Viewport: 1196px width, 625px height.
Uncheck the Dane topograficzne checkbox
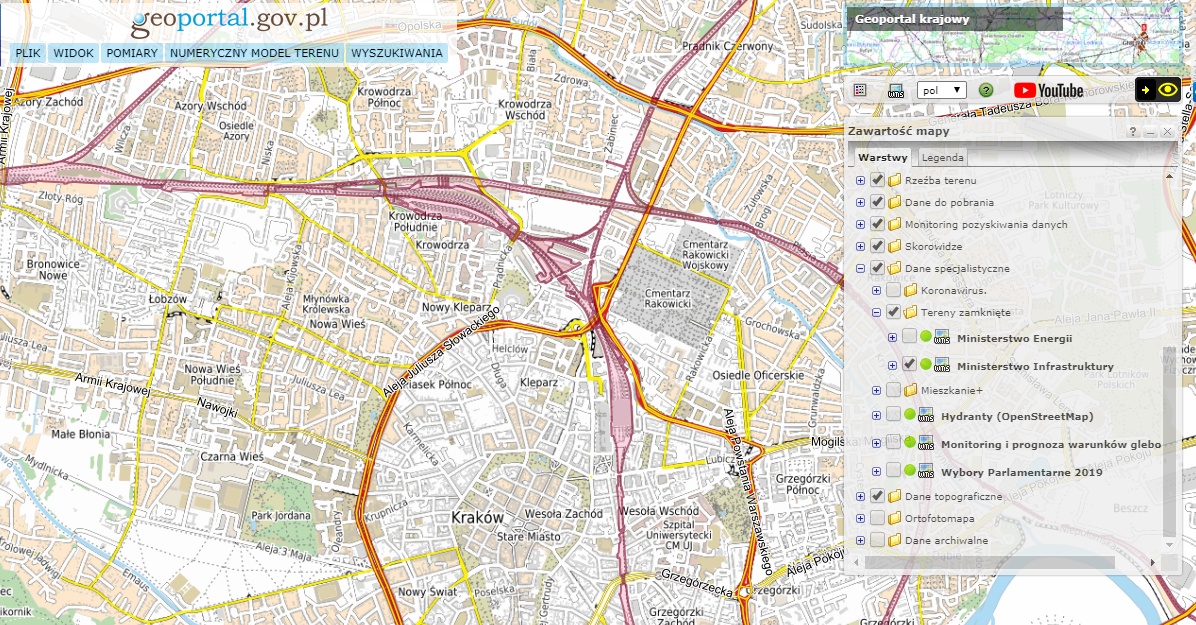(877, 496)
